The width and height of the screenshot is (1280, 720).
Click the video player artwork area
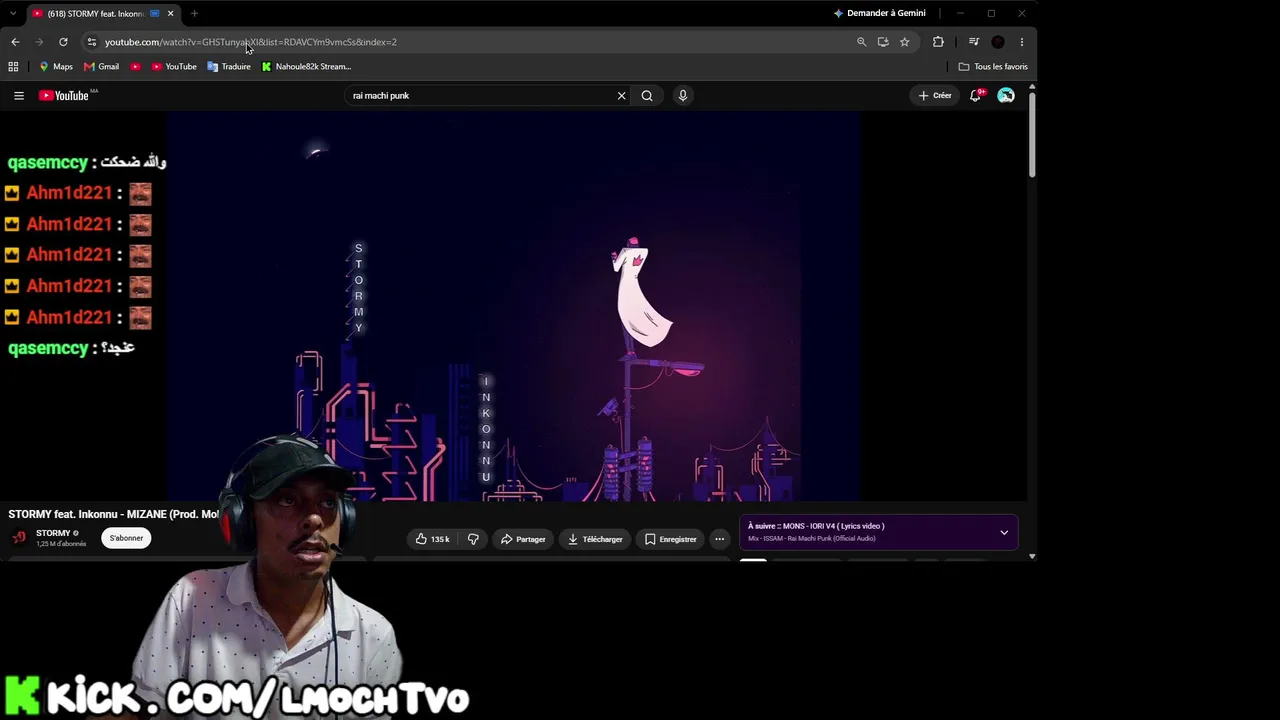pyautogui.click(x=514, y=305)
